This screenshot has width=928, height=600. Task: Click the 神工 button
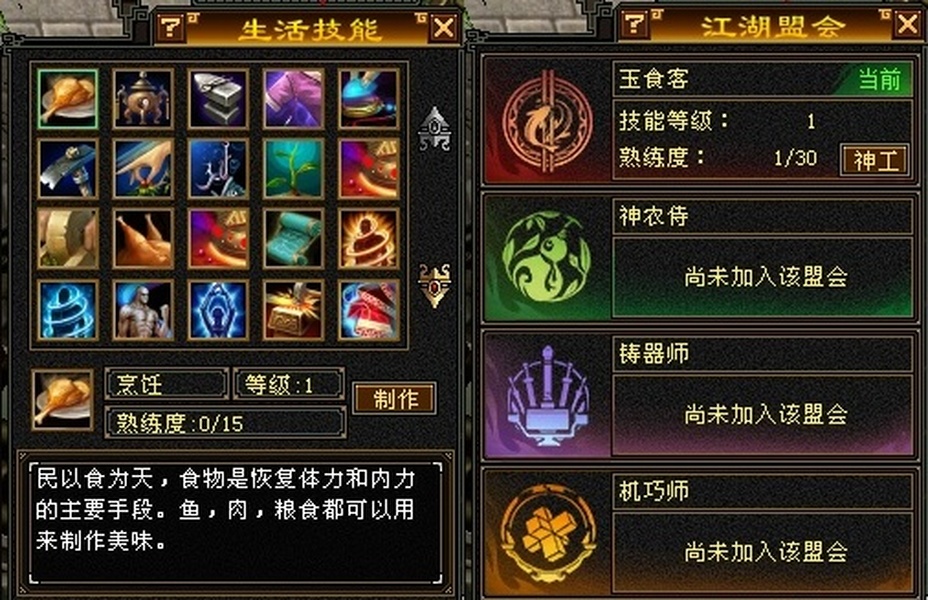pos(875,160)
